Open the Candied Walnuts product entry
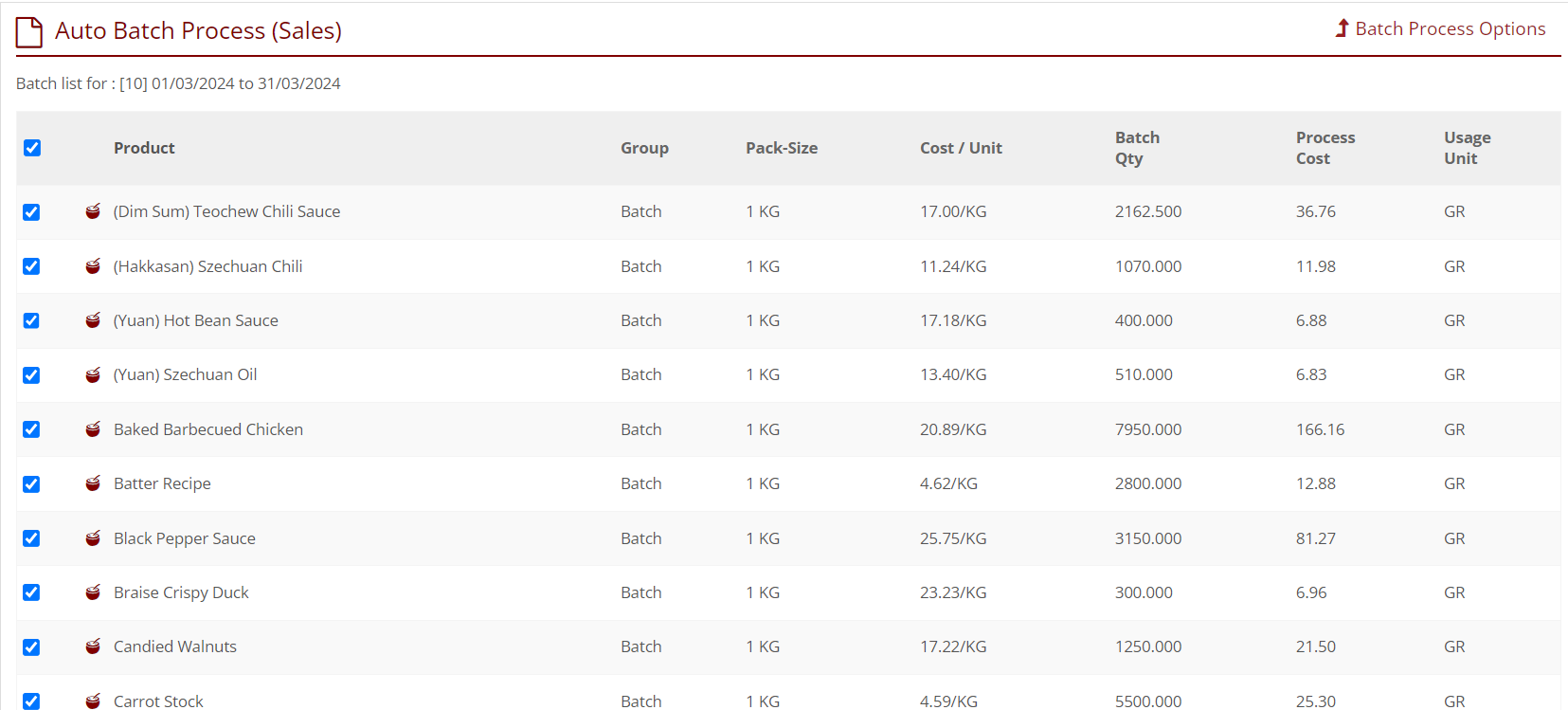This screenshot has width=1568, height=710. 175,646
